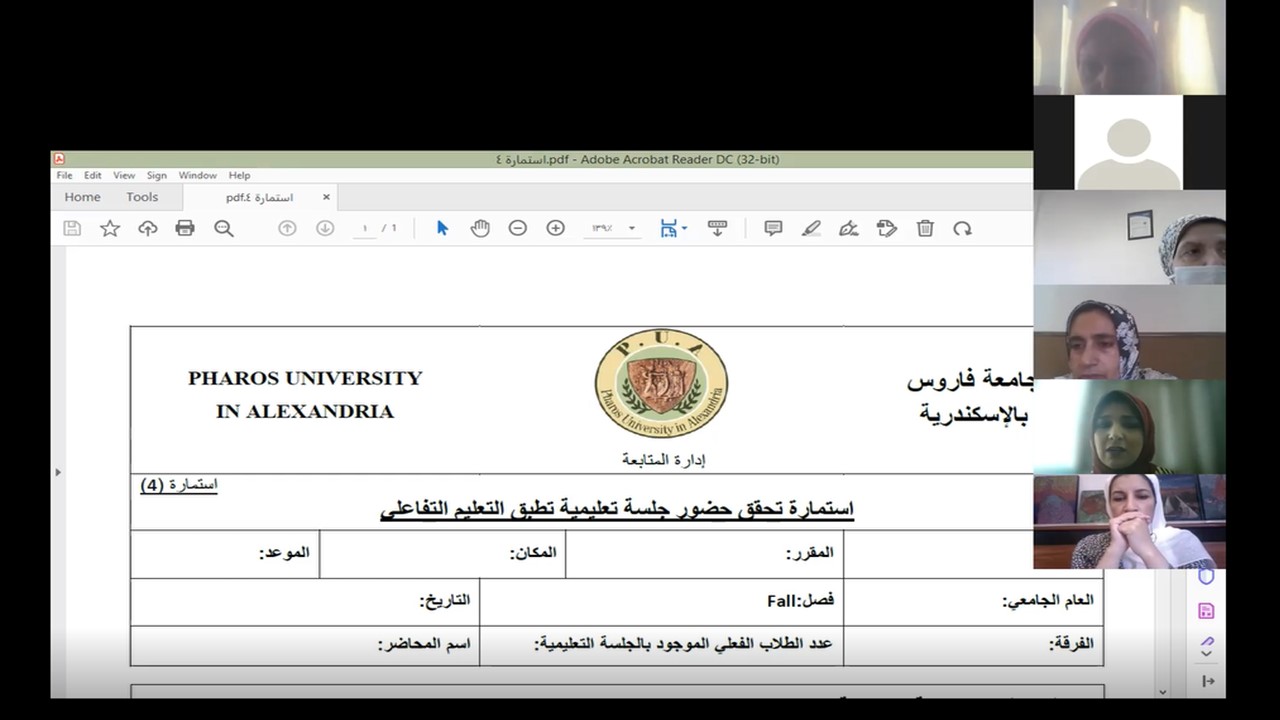The image size is (1280, 720).
Task: Click the purple pen sign icon in right pane
Action: (x=1206, y=641)
